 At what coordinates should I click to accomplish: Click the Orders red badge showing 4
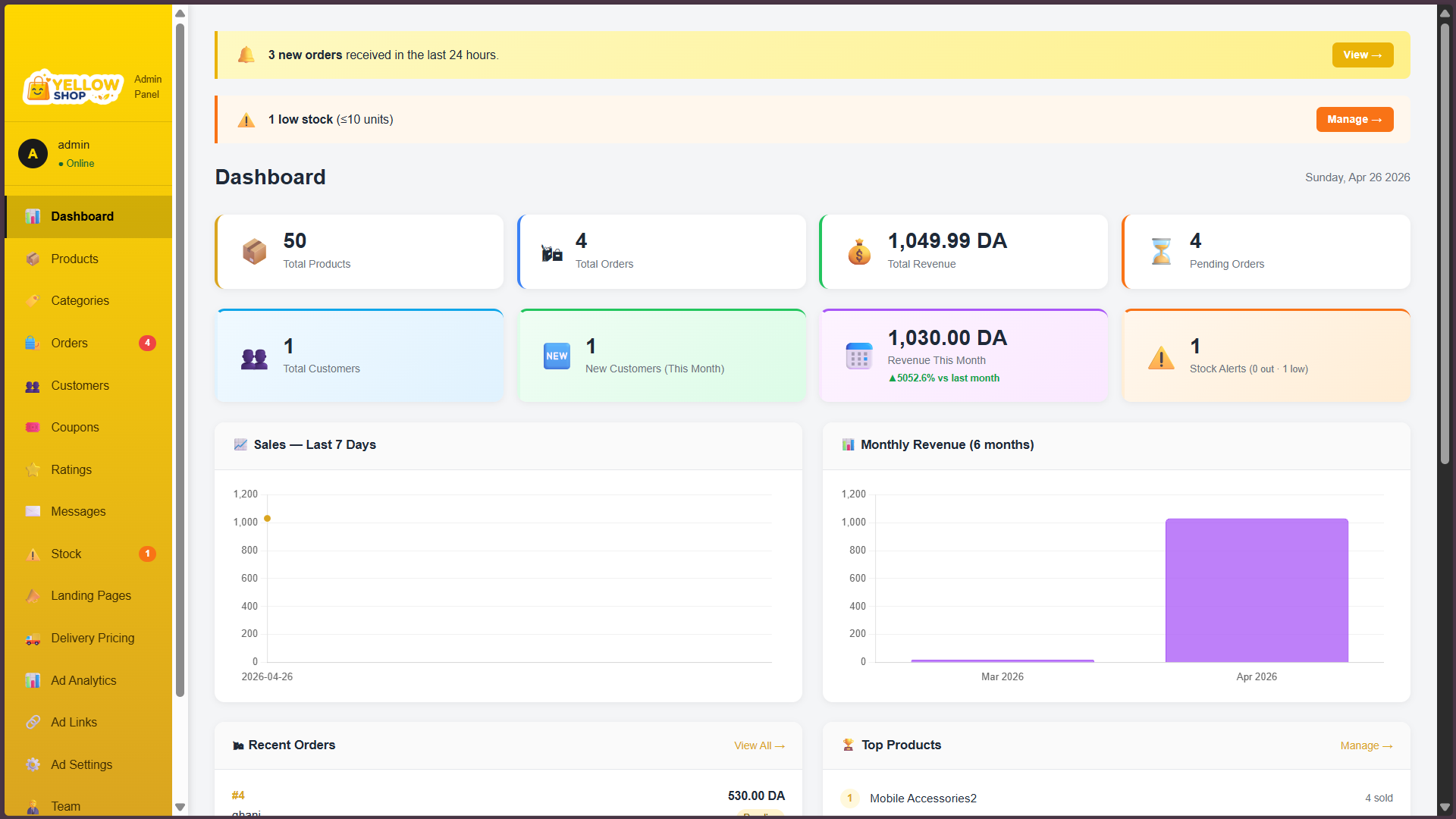pos(147,344)
